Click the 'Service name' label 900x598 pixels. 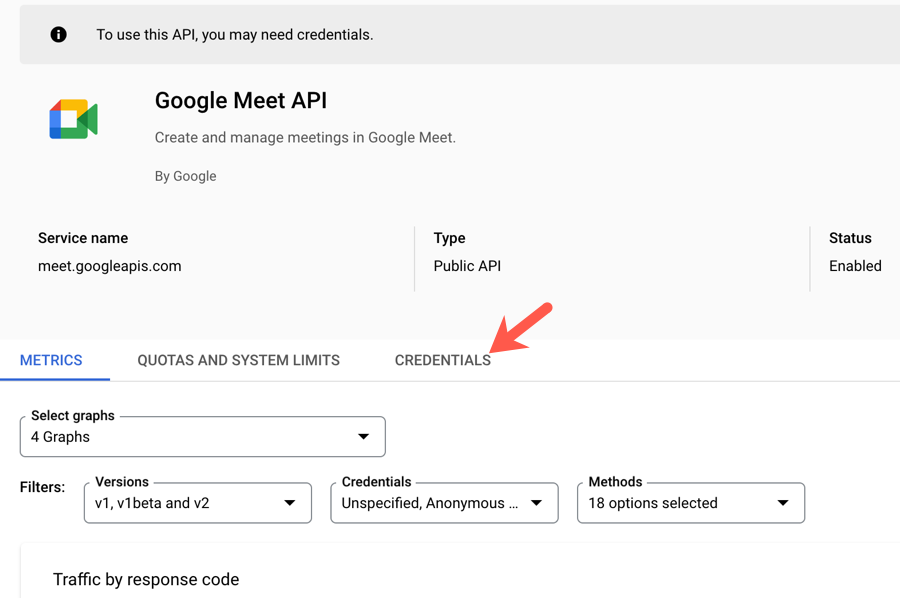click(83, 238)
